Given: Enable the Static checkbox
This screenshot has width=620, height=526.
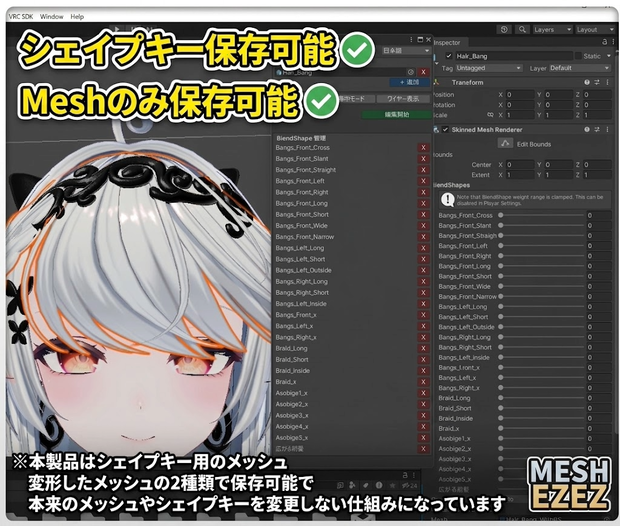Looking at the screenshot, I should (578, 56).
